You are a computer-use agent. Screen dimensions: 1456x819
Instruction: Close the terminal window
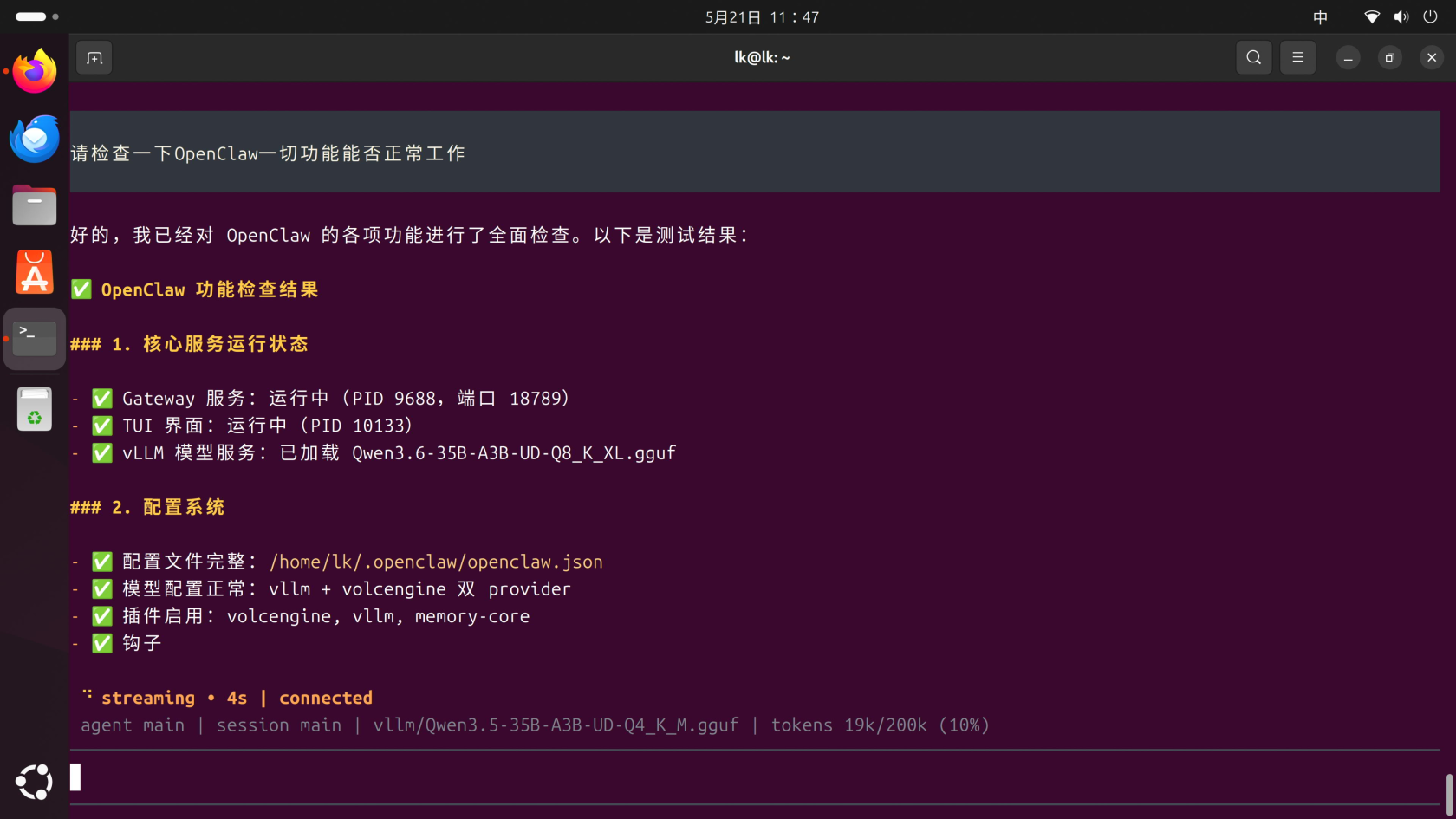(1432, 58)
